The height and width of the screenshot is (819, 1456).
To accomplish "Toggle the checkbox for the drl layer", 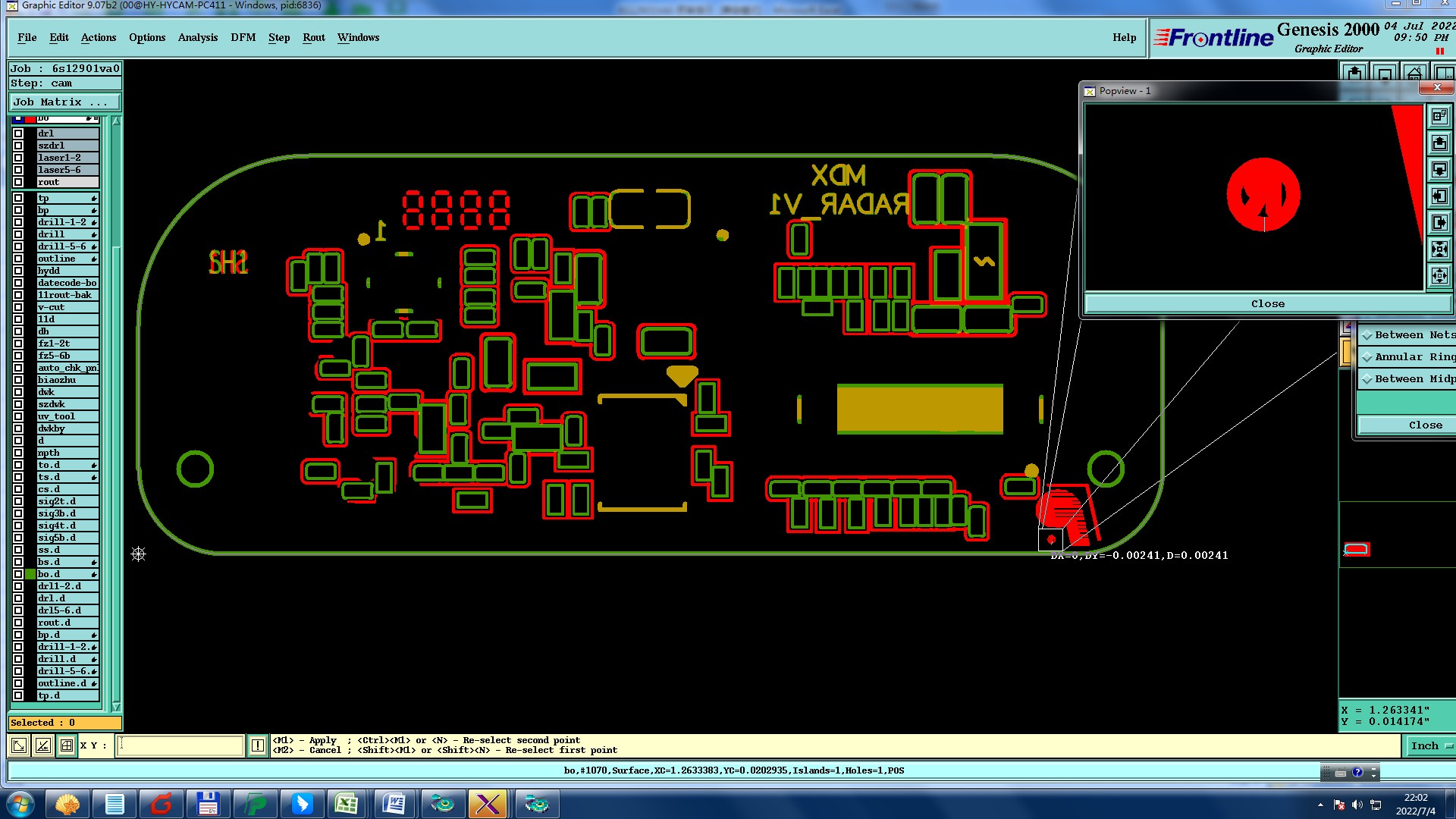I will [18, 133].
